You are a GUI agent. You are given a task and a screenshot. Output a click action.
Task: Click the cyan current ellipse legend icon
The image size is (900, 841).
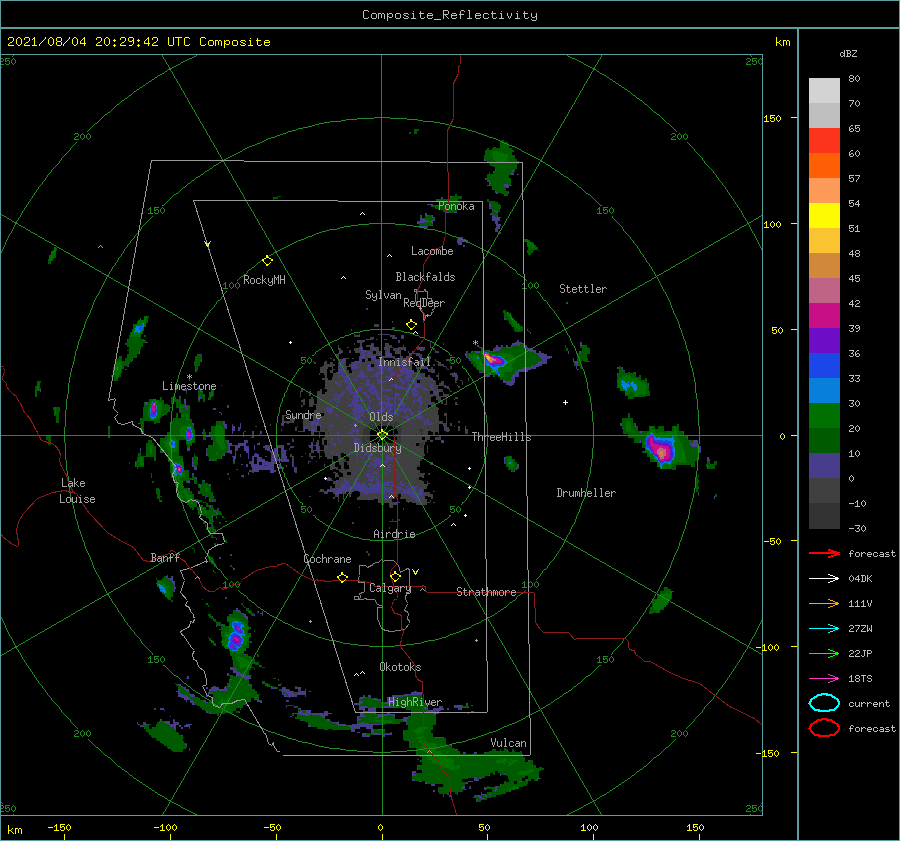click(x=824, y=703)
